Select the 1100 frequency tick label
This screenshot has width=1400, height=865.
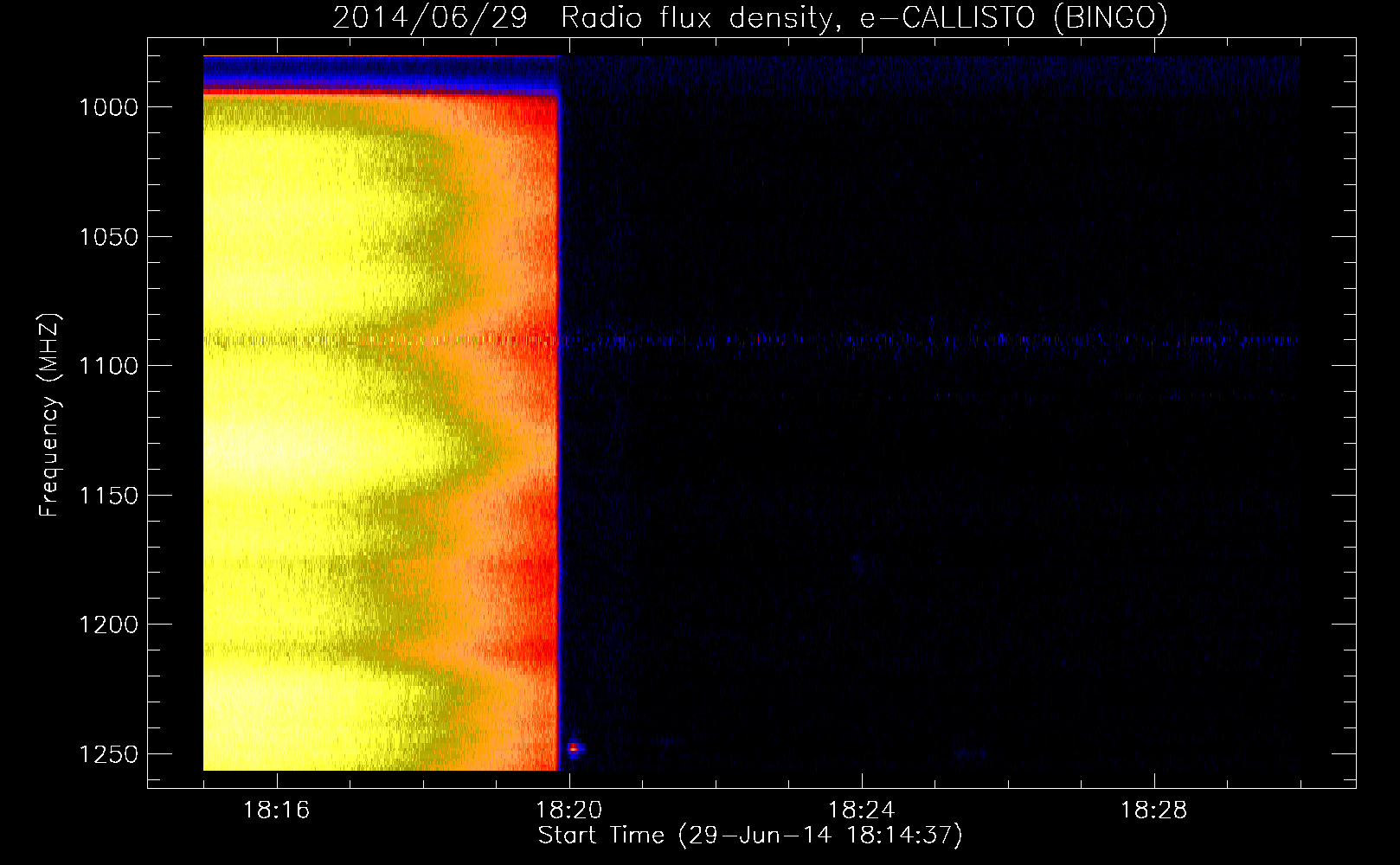108,366
